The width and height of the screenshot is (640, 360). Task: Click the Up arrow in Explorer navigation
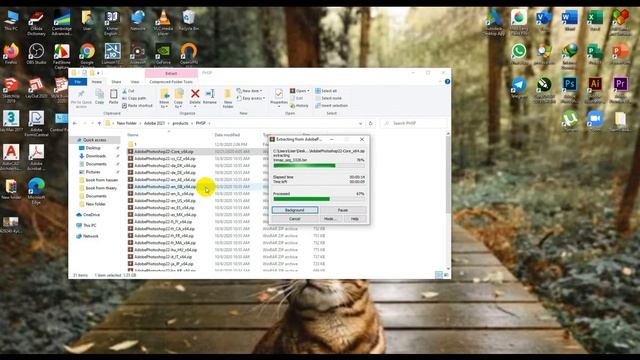click(x=99, y=123)
